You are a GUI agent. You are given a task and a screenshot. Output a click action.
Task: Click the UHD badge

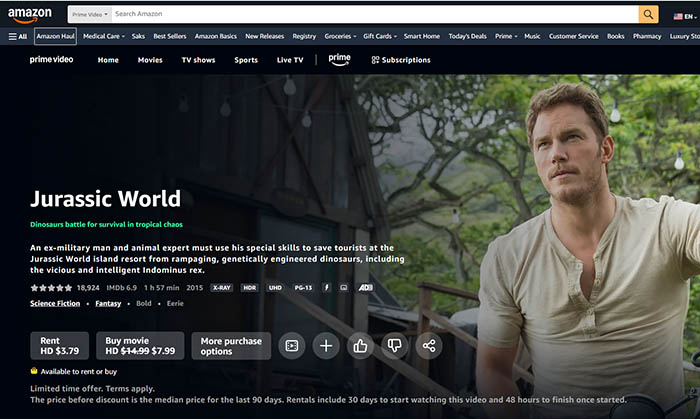point(275,288)
